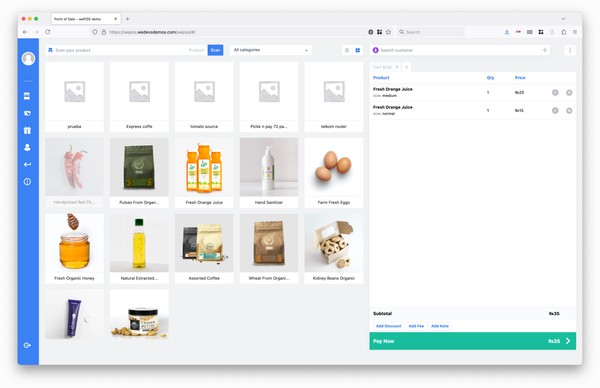Open the user profile avatar in sidebar
600x388 pixels.
tap(28, 58)
